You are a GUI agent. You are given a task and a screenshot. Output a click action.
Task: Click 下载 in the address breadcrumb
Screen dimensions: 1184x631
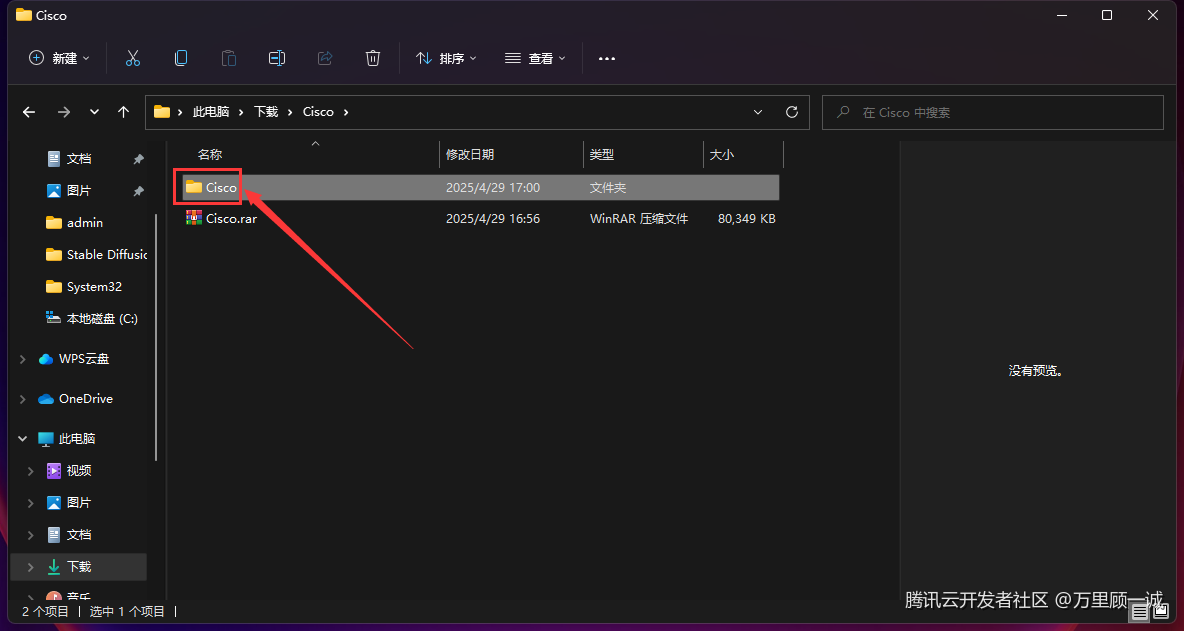[266, 112]
